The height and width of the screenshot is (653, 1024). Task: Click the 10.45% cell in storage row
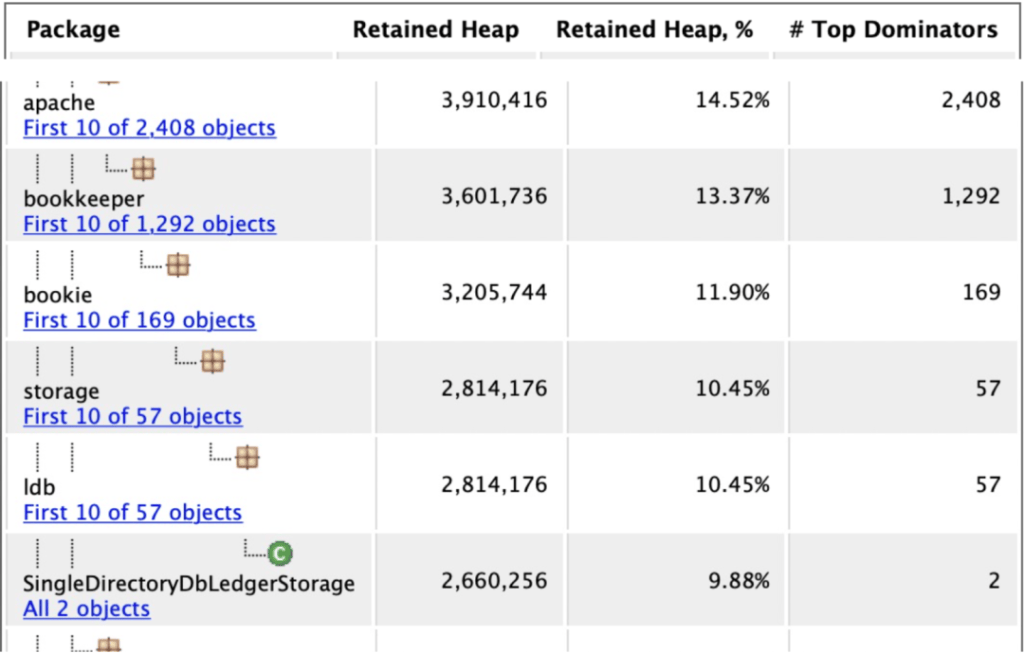click(x=732, y=389)
